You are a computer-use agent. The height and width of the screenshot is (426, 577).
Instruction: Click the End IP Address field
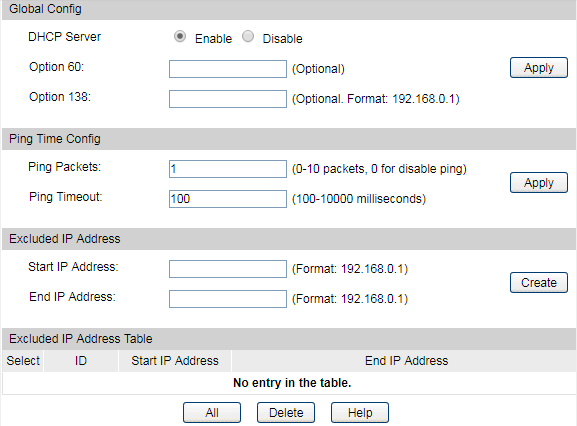(x=228, y=299)
